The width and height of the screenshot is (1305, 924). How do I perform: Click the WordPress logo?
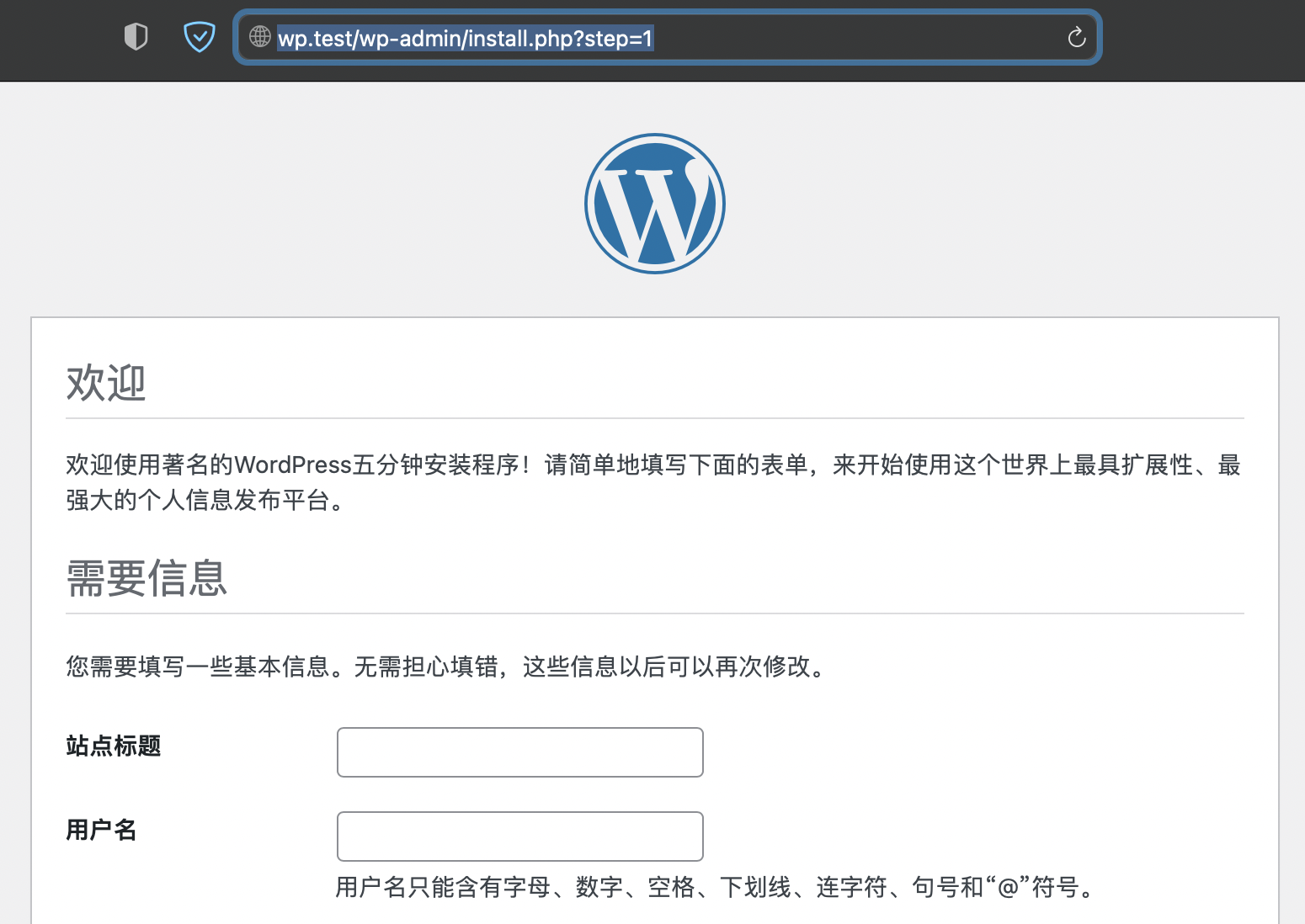click(654, 204)
